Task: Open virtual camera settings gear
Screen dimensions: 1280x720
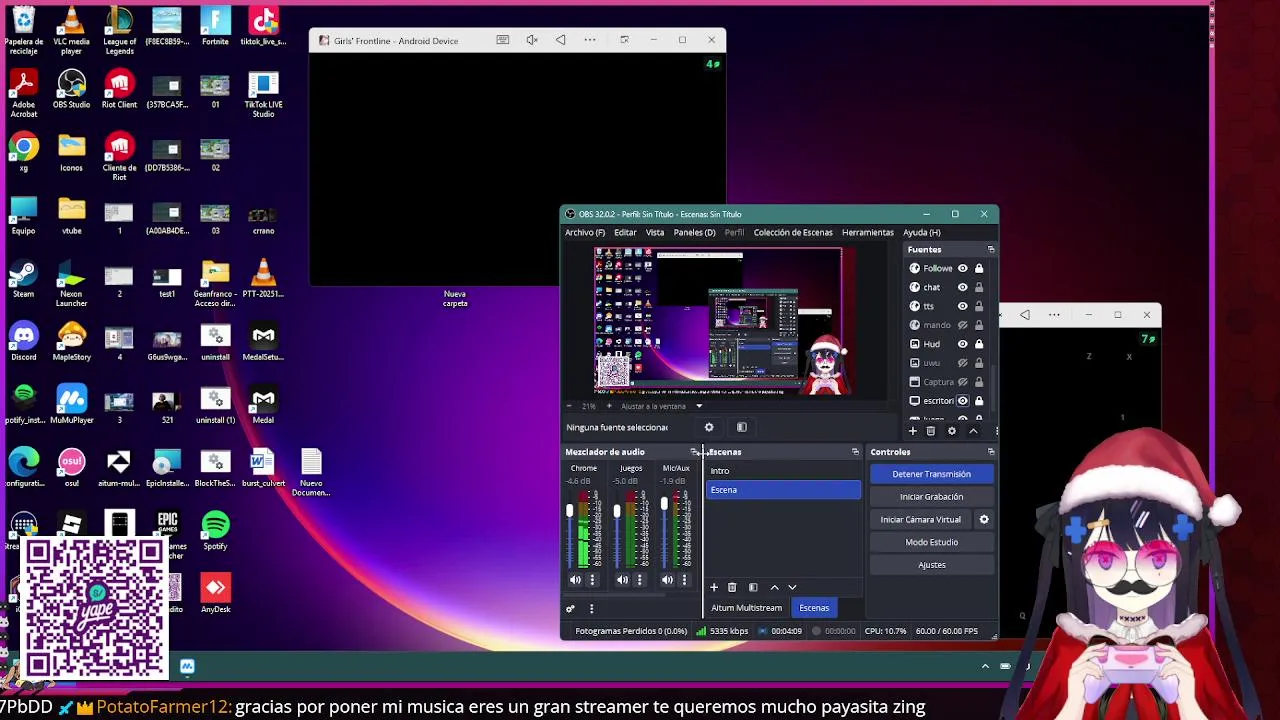Action: click(x=984, y=520)
